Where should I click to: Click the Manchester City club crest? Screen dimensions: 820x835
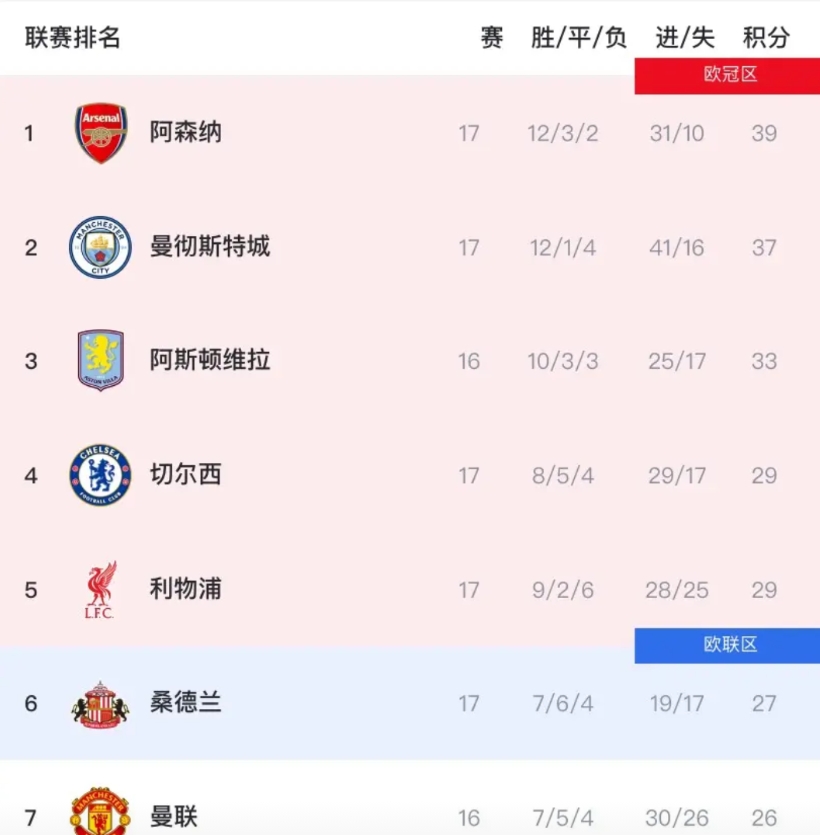(x=100, y=247)
